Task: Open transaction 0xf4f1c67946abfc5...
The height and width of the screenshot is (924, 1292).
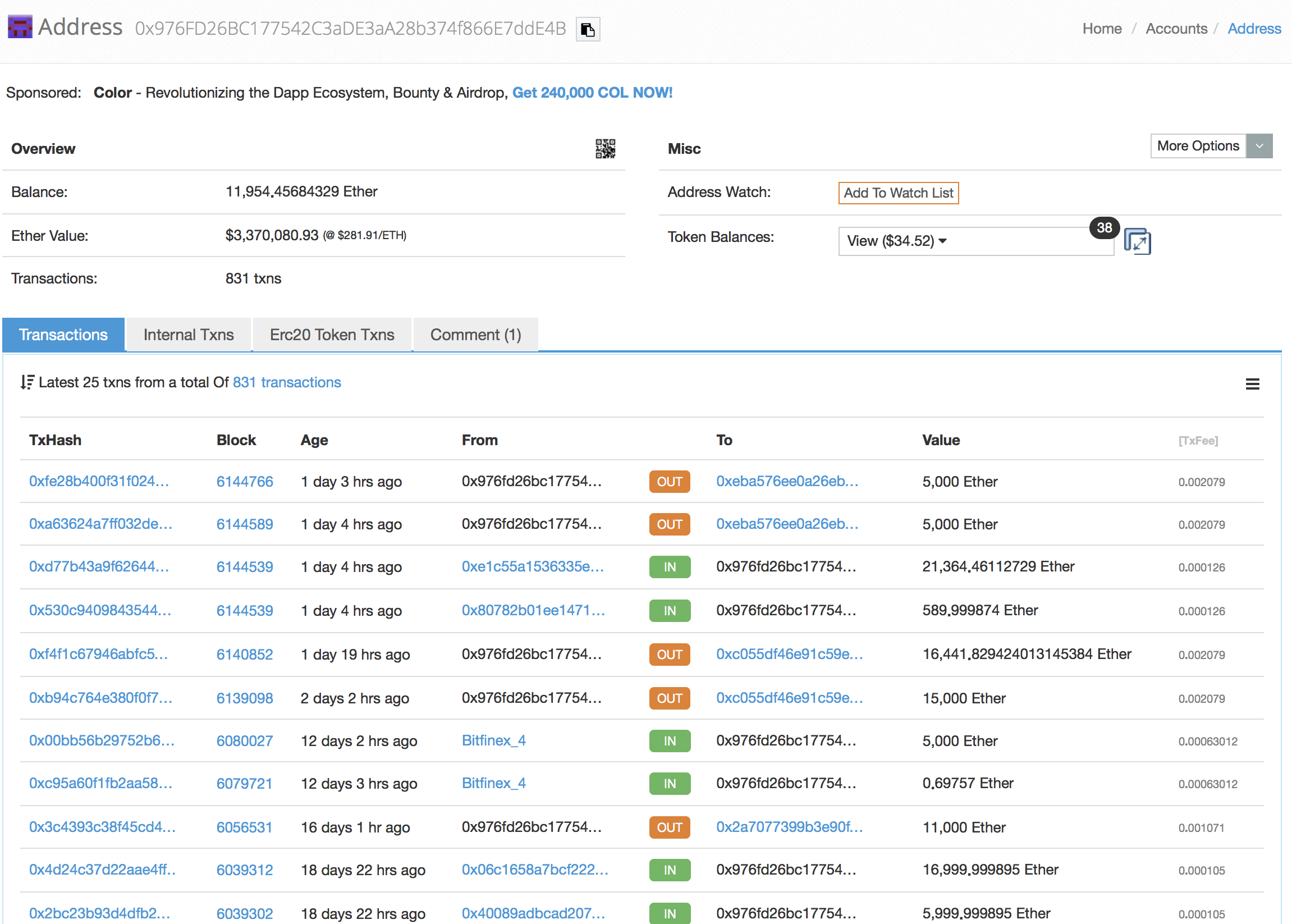Action: [x=98, y=655]
